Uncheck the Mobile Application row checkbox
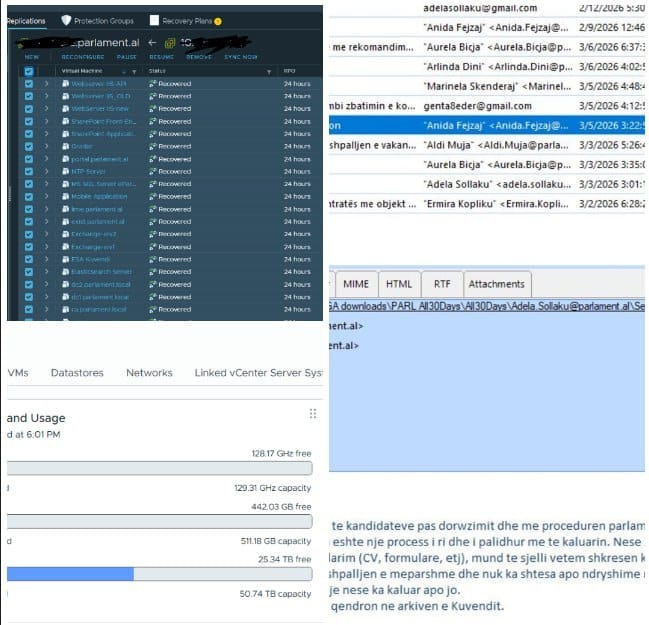Viewport: 649px width, 625px height. [28, 196]
